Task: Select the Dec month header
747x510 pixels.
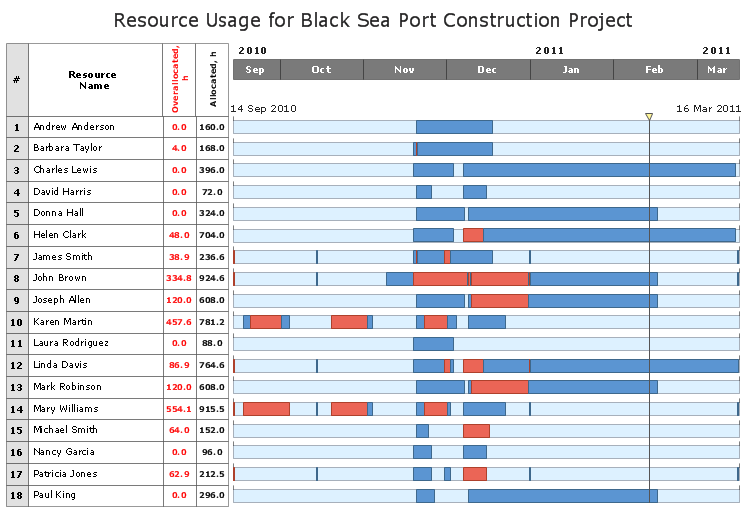Action: (x=488, y=70)
